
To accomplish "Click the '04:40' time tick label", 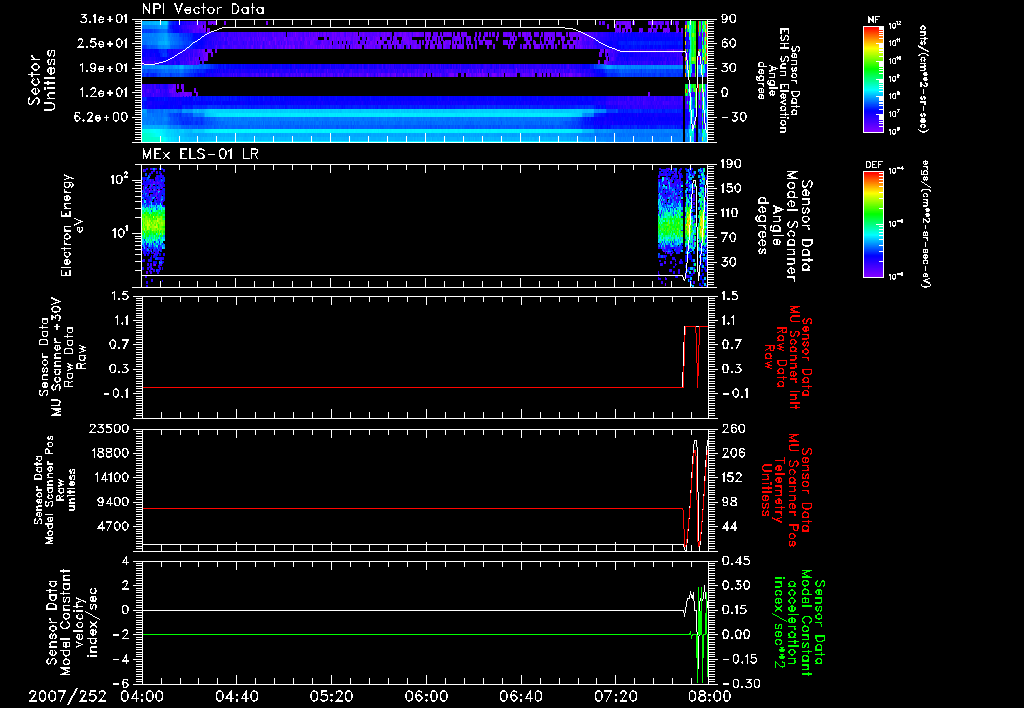I will click(237, 696).
